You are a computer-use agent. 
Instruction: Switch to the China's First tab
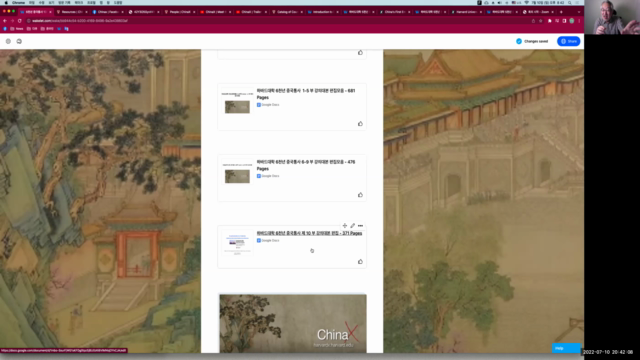click(394, 12)
